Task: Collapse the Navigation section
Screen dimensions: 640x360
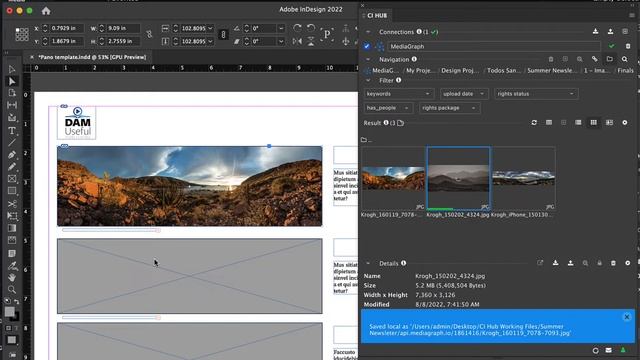Action: coord(368,59)
